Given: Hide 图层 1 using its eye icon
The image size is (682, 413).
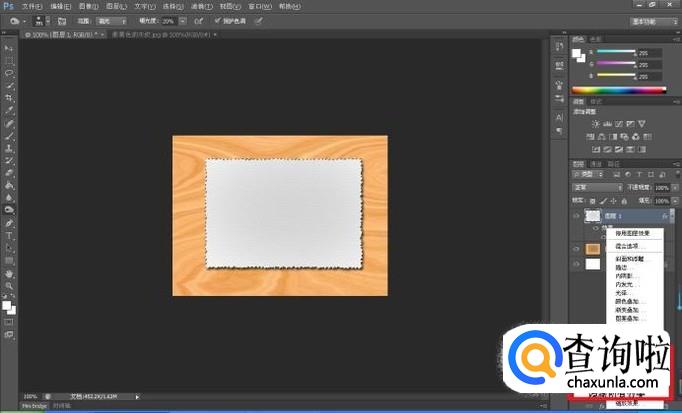Looking at the screenshot, I should point(577,216).
